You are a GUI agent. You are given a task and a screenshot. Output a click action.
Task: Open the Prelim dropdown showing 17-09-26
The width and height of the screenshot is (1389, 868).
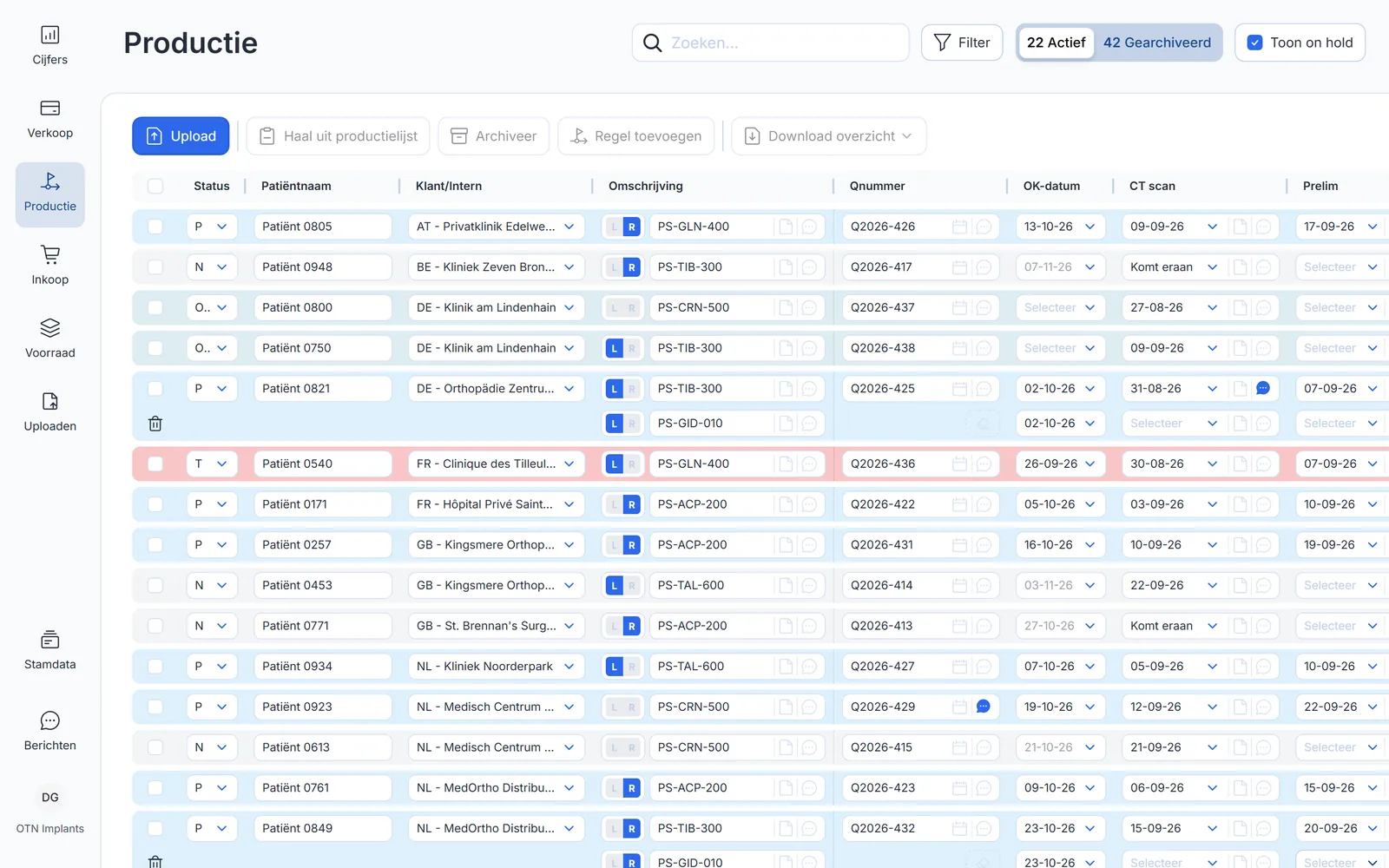tap(1342, 227)
